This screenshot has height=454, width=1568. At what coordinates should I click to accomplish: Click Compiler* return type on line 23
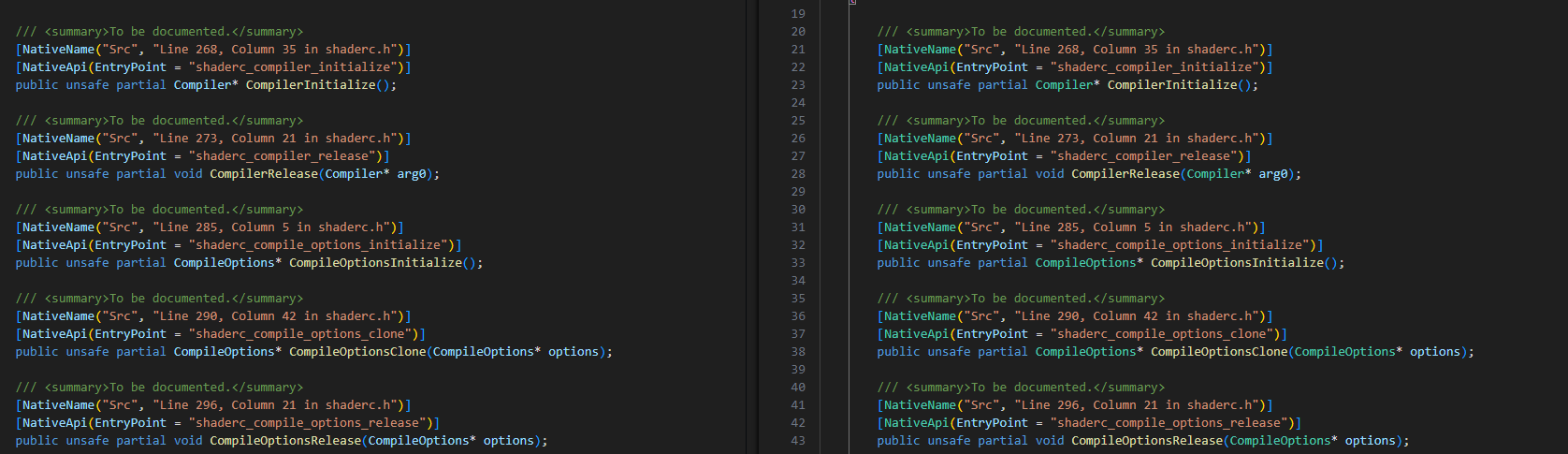click(x=1067, y=85)
